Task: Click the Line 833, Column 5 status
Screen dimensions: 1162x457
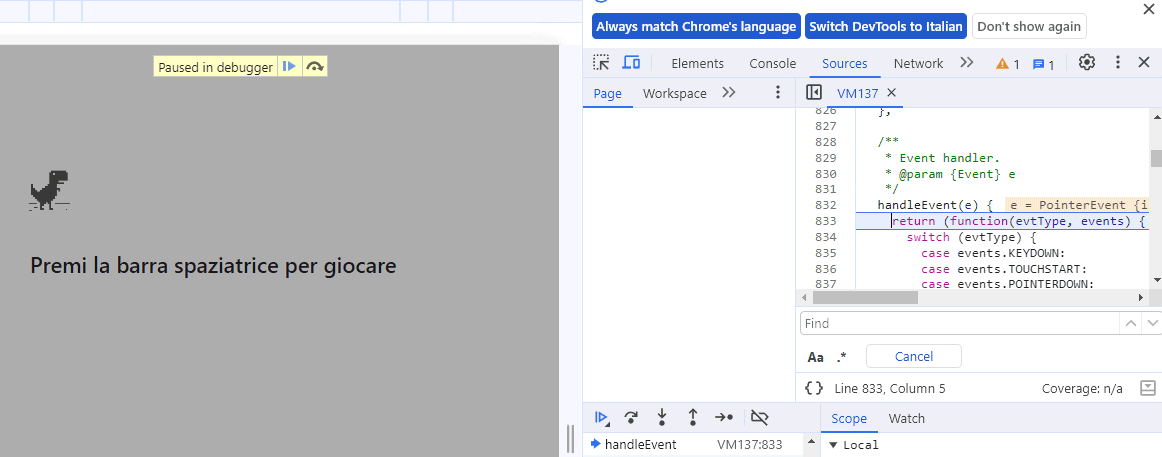Action: [889, 388]
